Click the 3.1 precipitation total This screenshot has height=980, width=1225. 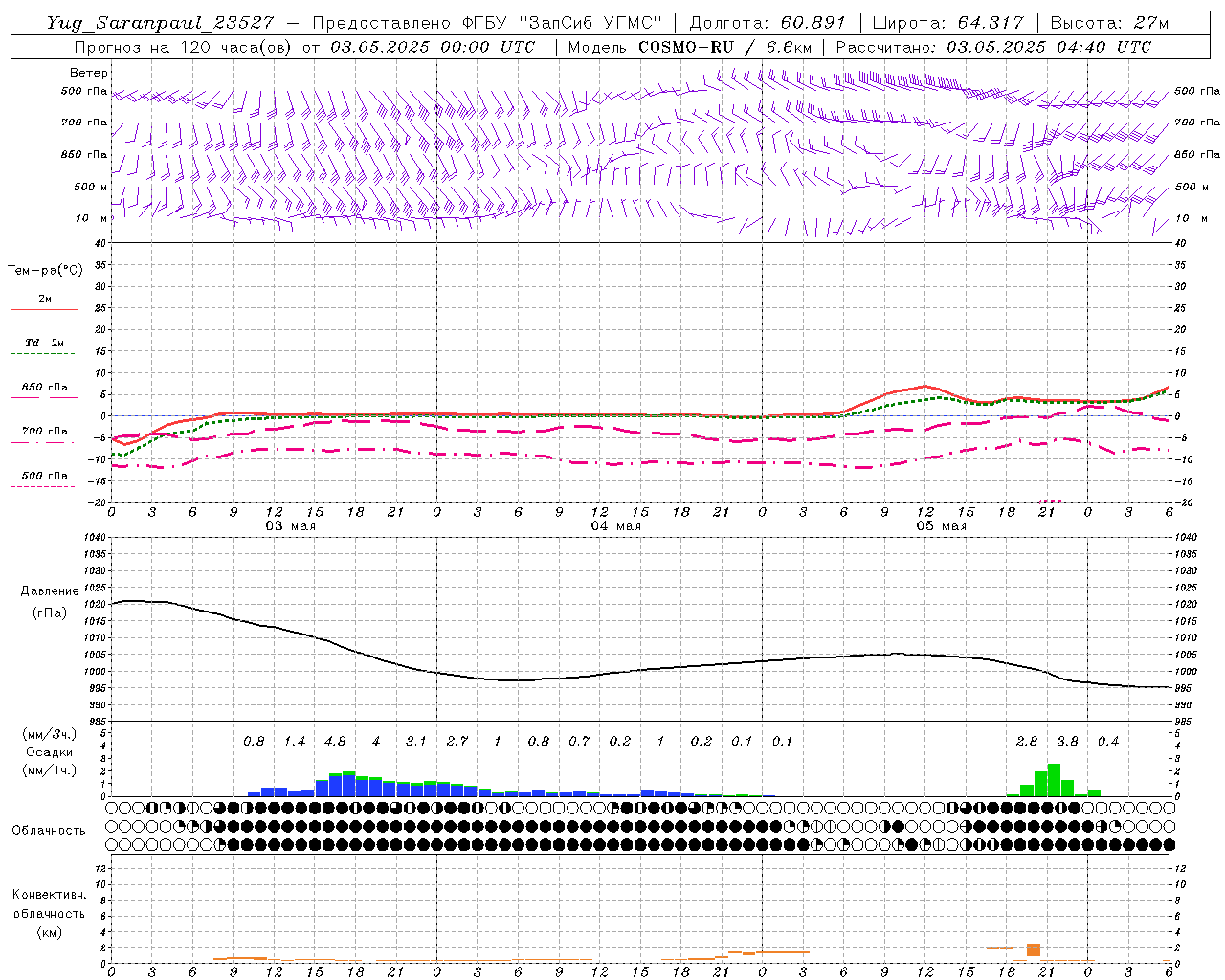(x=416, y=742)
